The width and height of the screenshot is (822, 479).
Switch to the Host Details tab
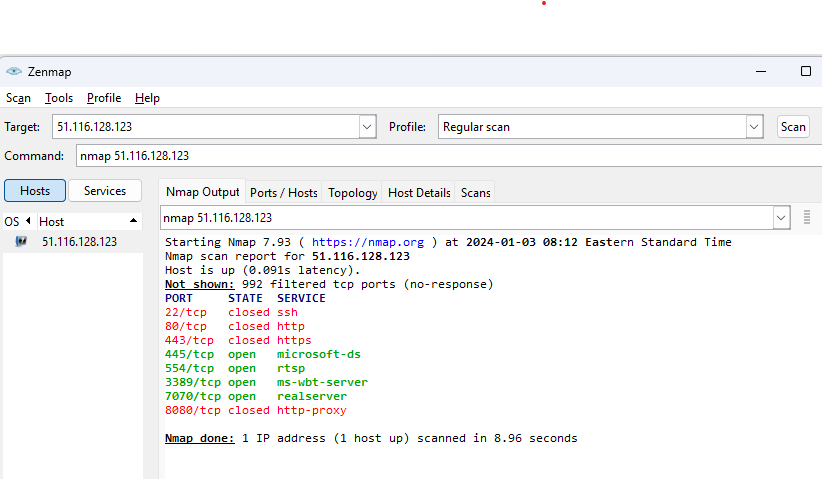click(419, 193)
